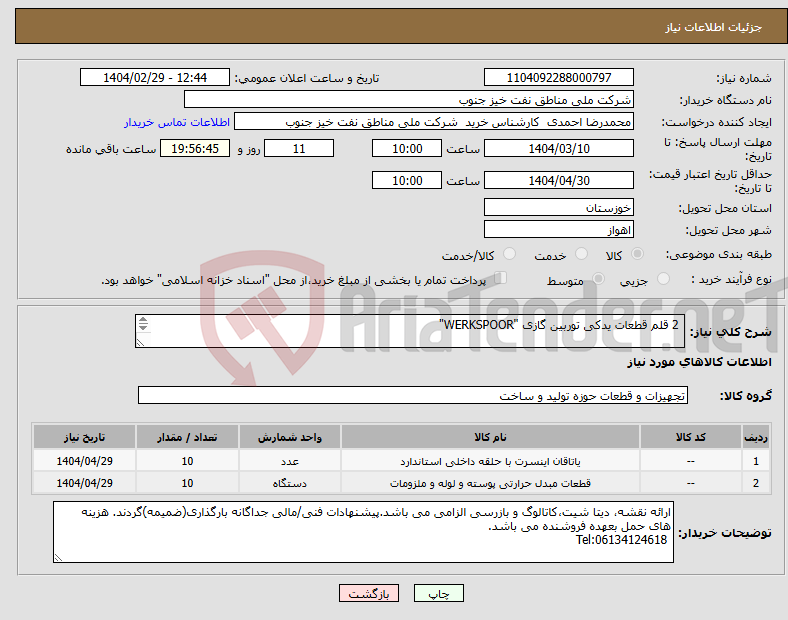Viewport: 788px width, 620px height.
Task: Click the price validity time 10:00 field
Action: point(407,180)
